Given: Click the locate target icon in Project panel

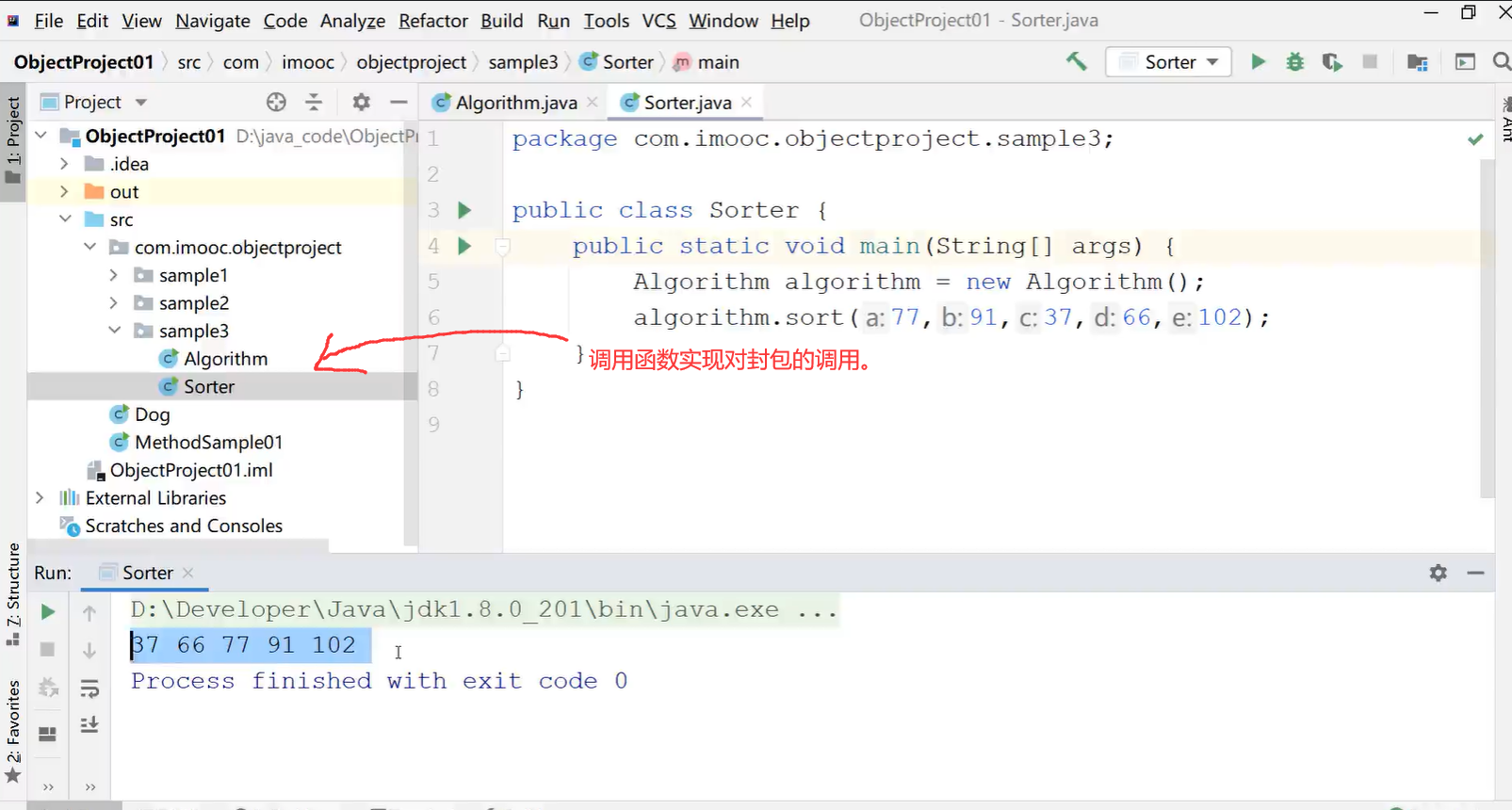Looking at the screenshot, I should click(276, 102).
